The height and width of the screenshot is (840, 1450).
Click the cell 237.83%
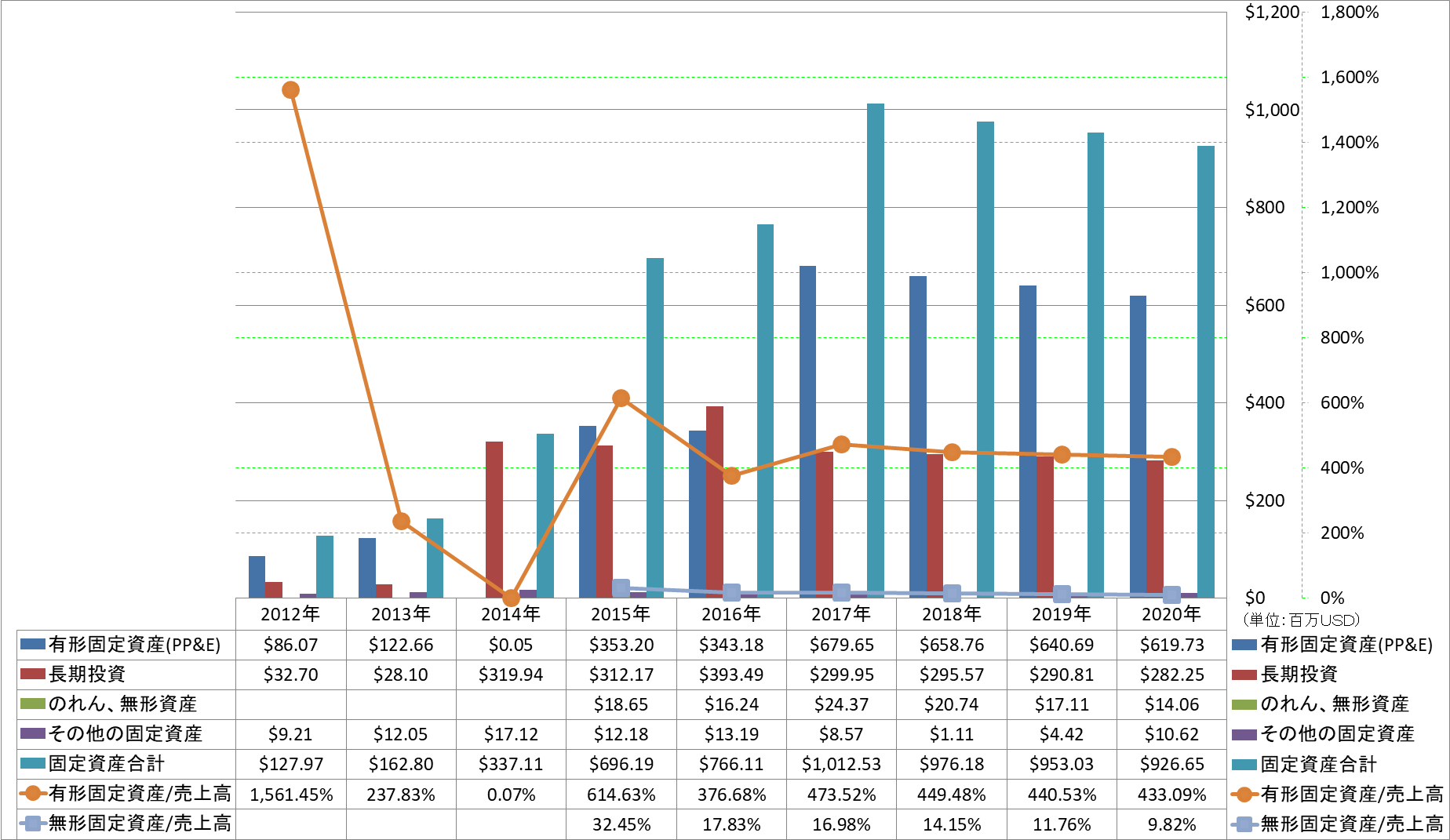tap(401, 795)
